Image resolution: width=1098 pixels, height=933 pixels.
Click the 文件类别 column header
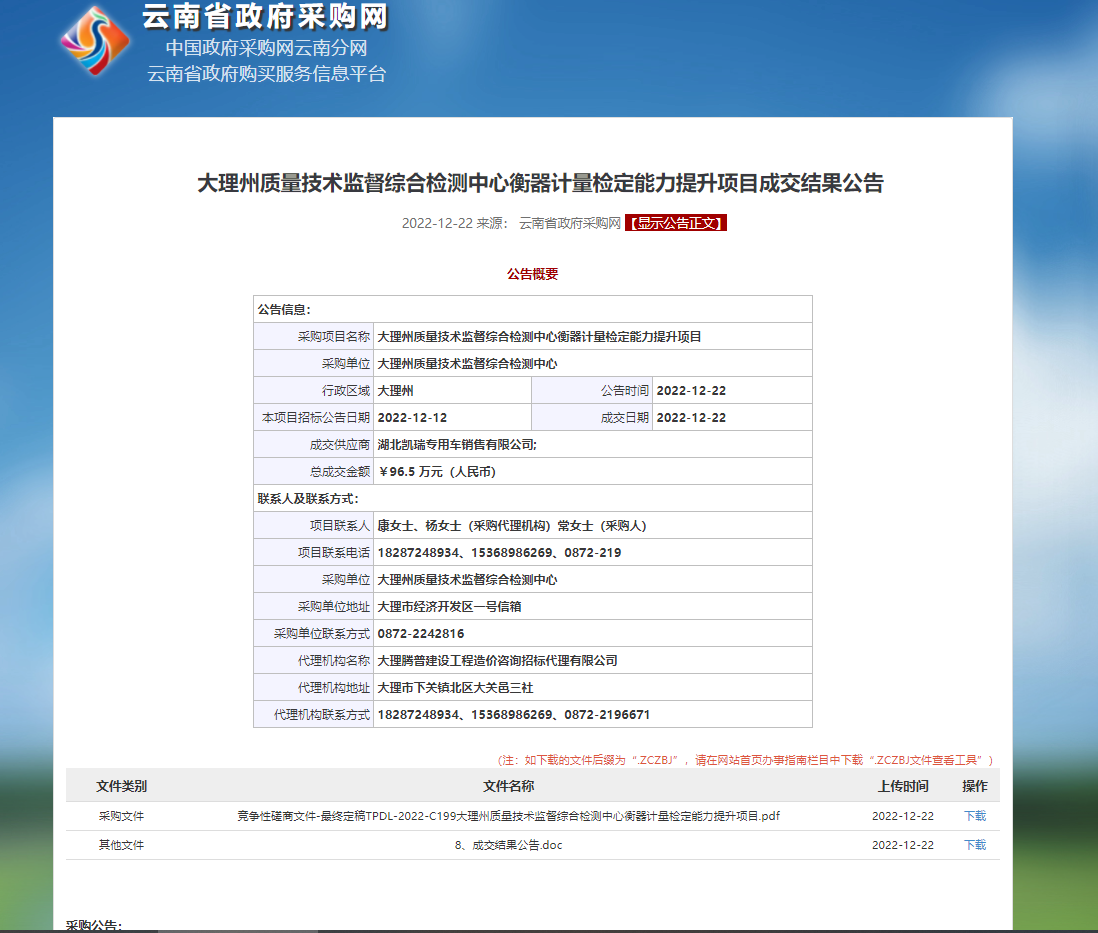click(x=121, y=786)
